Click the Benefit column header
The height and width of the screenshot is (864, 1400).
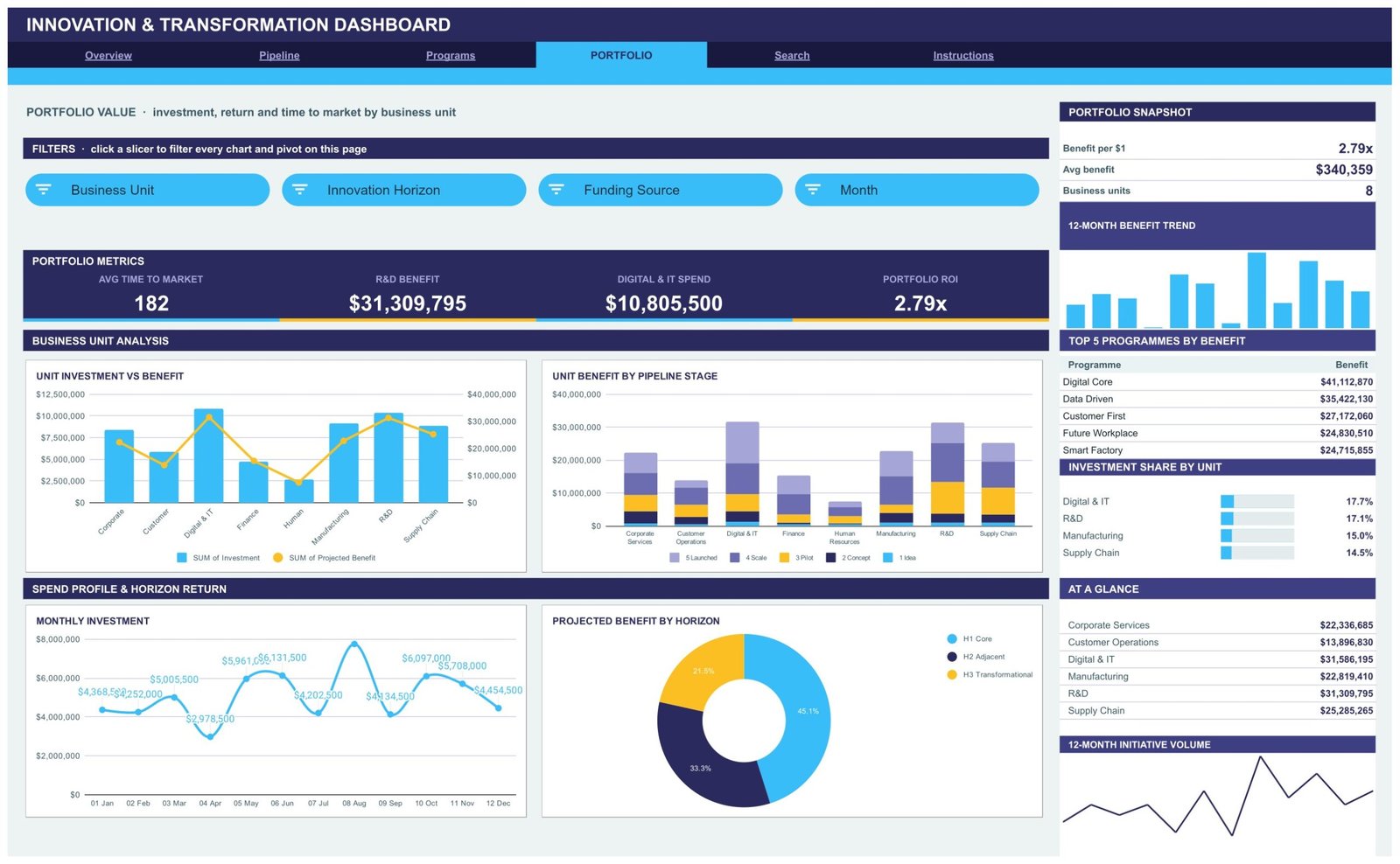coord(1351,365)
